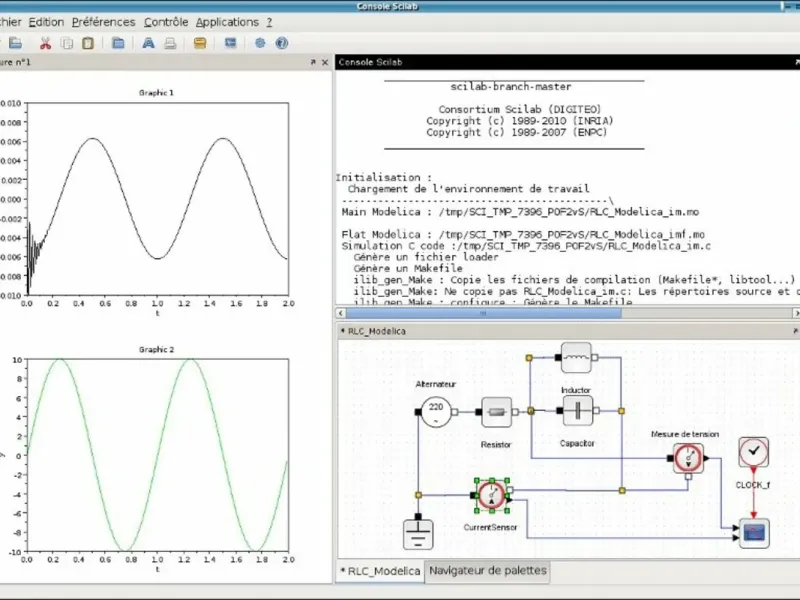Close the Figure n°1 panel
Image resolution: width=800 pixels, height=600 pixels.
(x=325, y=62)
